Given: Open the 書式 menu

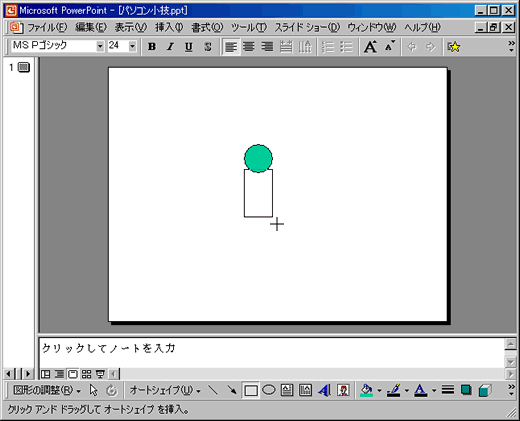Looking at the screenshot, I should (207, 27).
